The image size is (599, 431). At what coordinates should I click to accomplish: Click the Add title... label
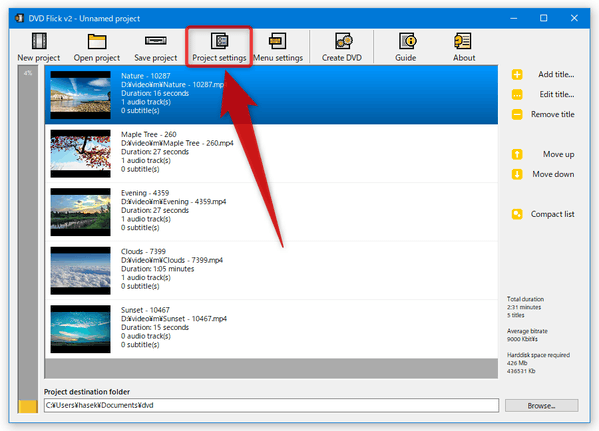(556, 75)
